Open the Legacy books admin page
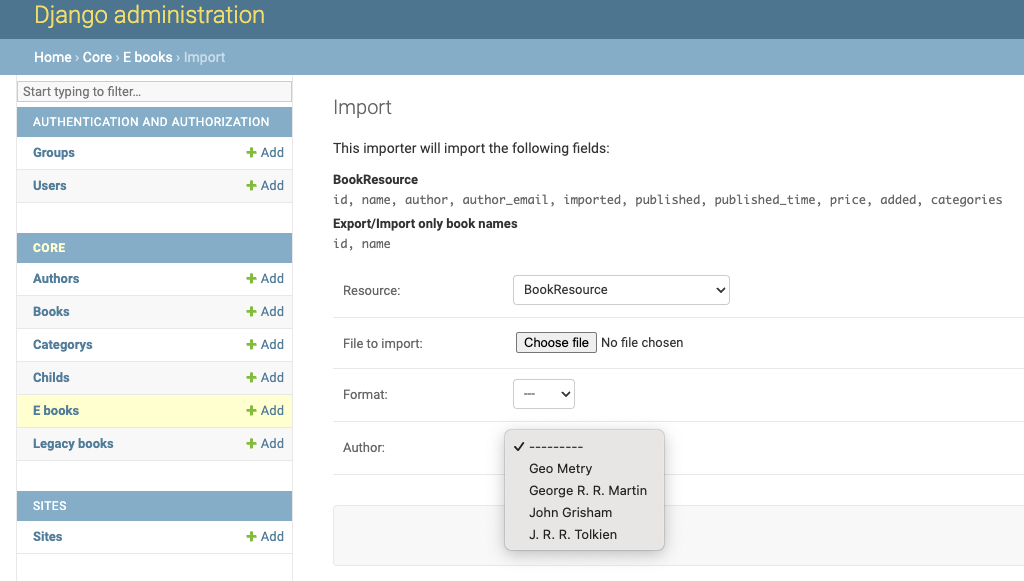This screenshot has width=1024, height=581. (x=72, y=443)
